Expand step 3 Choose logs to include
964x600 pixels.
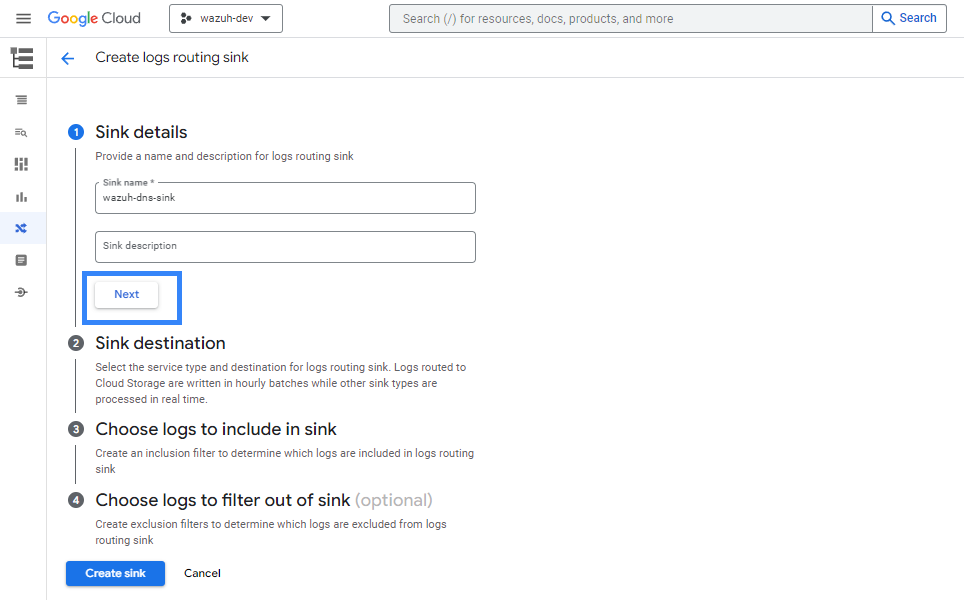(215, 429)
